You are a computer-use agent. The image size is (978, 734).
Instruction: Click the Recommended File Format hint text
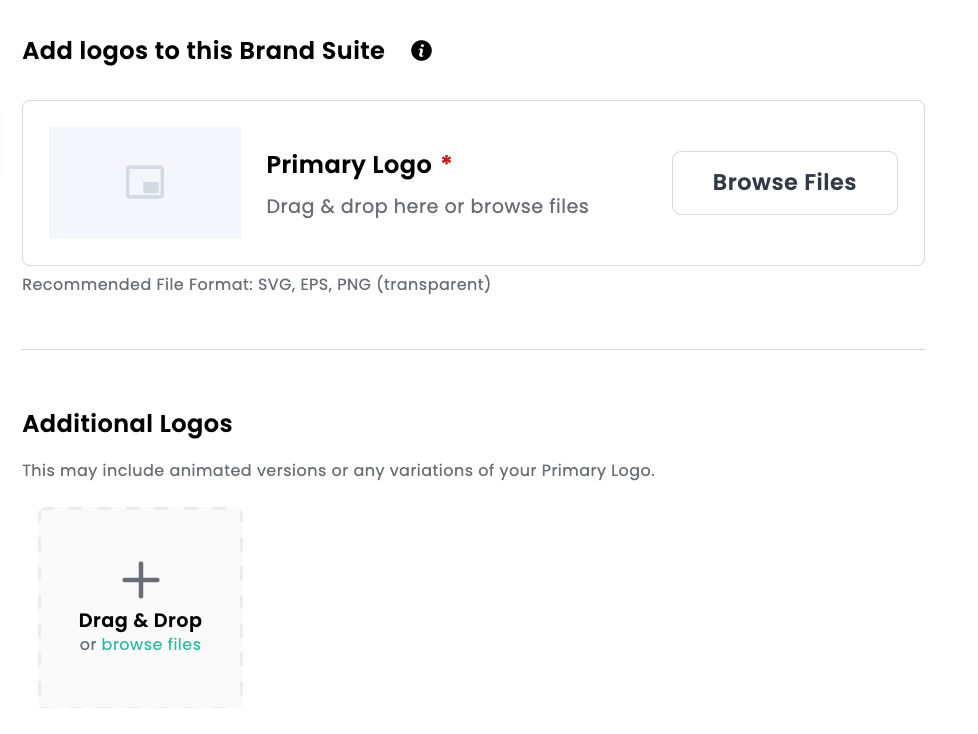[256, 284]
